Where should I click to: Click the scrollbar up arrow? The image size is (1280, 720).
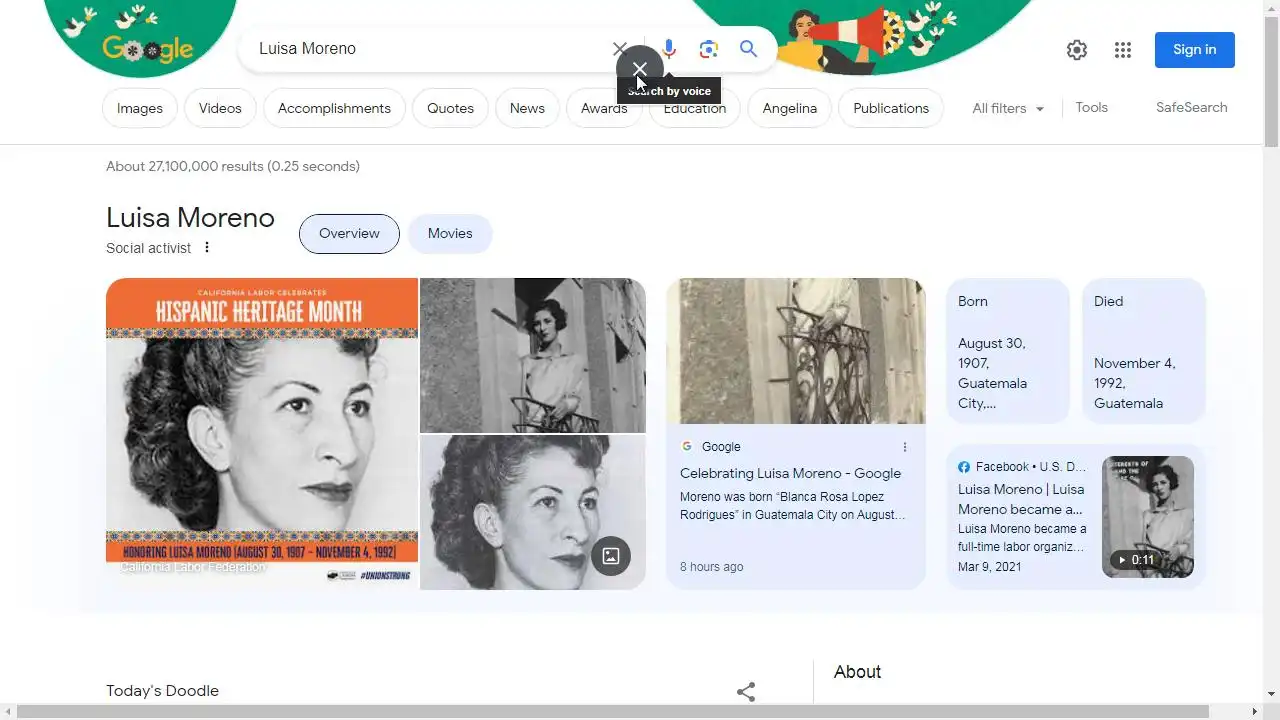[1271, 7]
